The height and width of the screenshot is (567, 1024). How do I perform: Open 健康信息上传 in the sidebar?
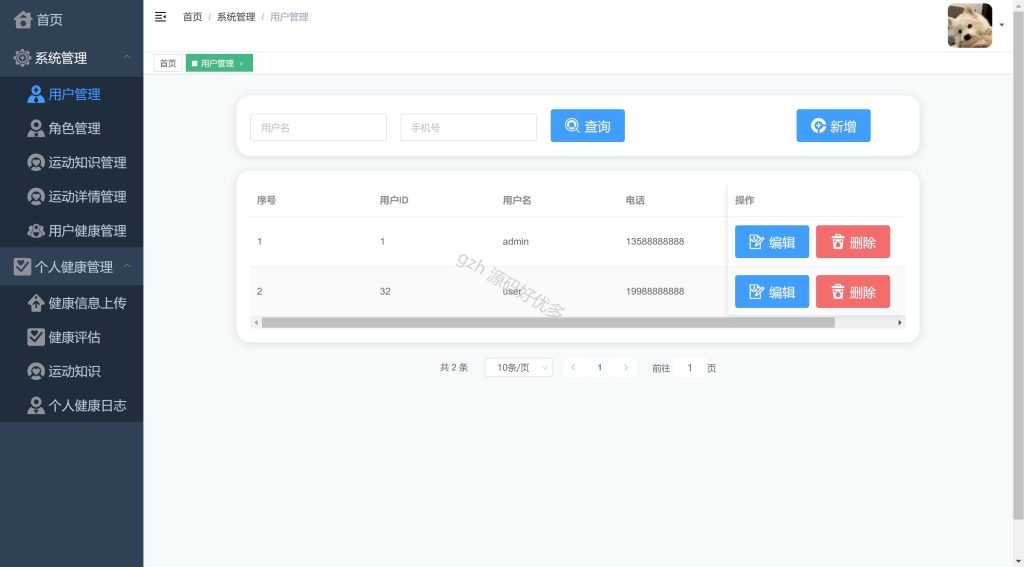(72, 303)
